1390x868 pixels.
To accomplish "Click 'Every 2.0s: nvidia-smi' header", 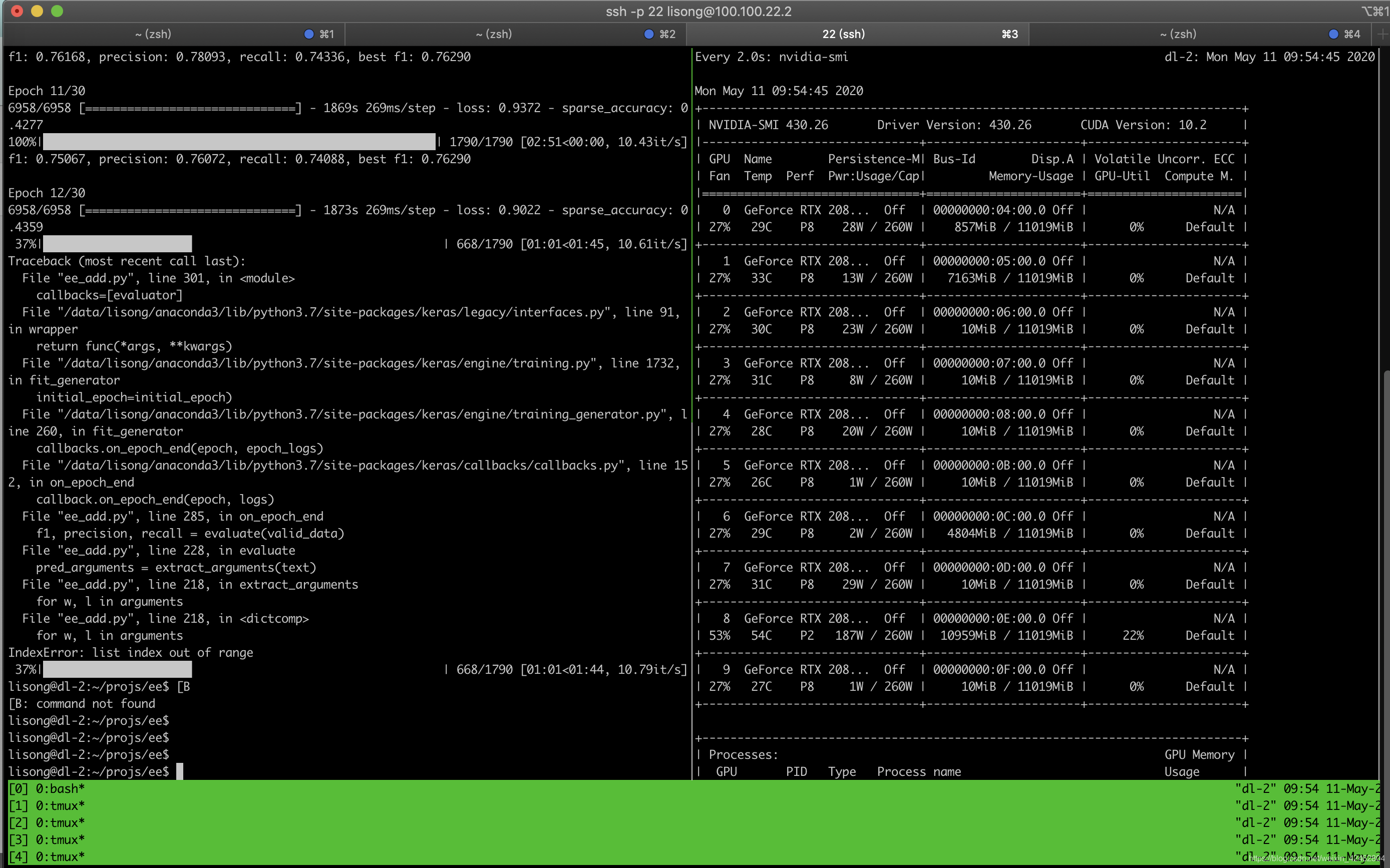I will [x=771, y=57].
